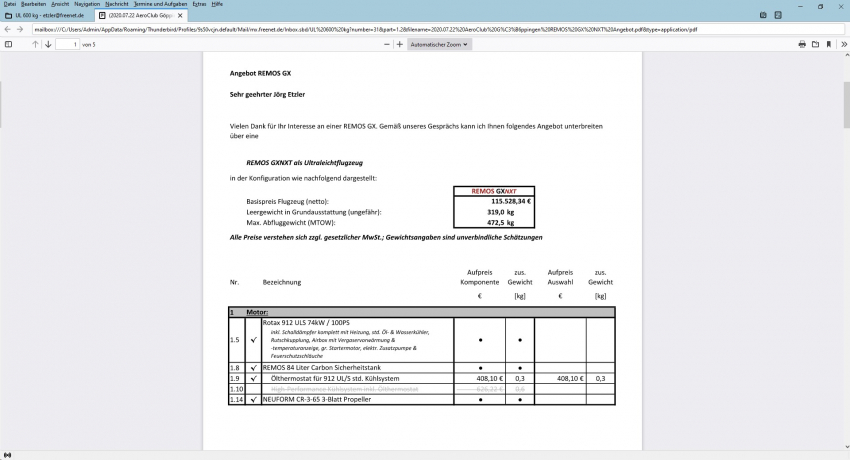Save the PDF with the download icon

pos(815,44)
